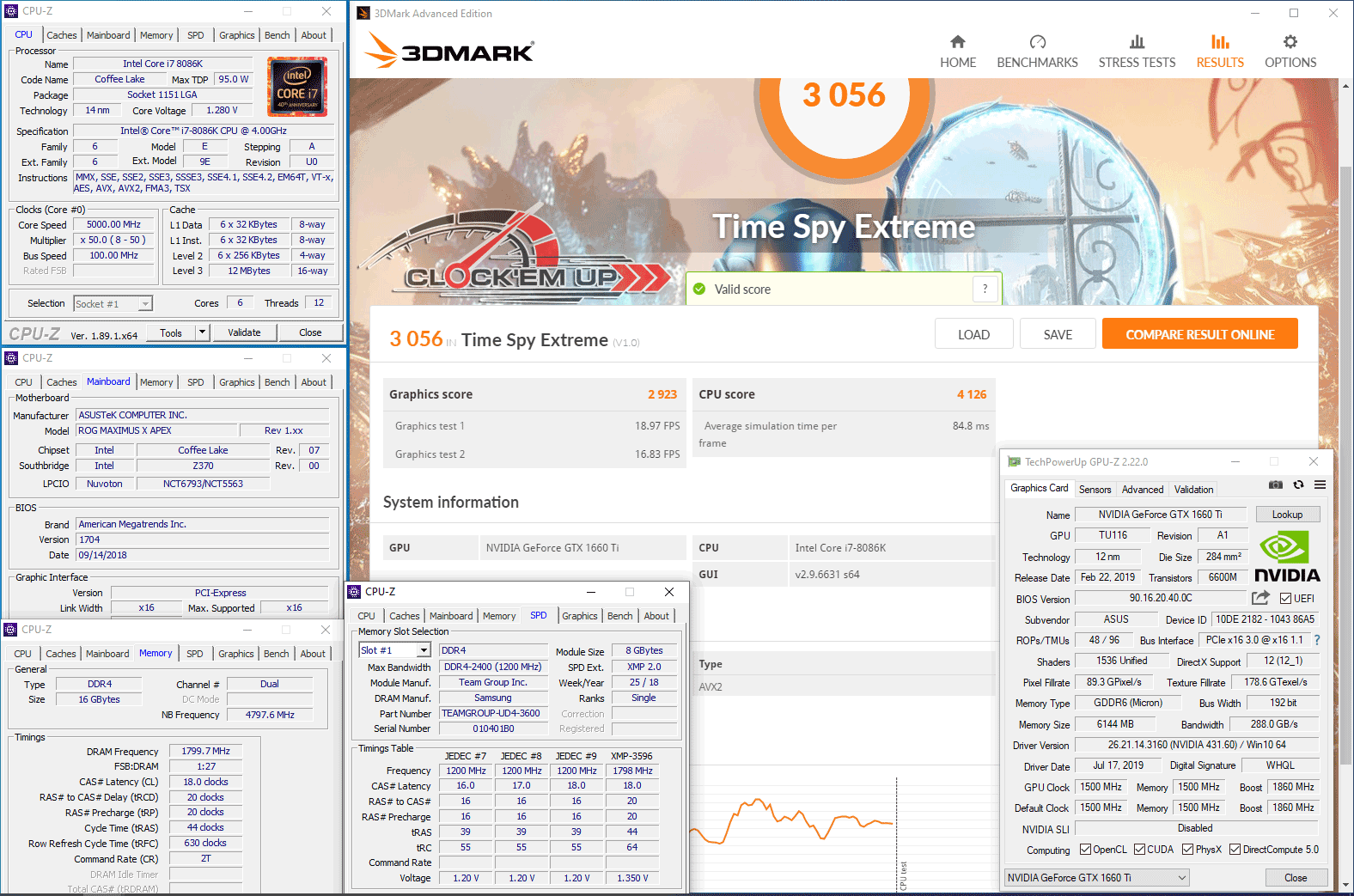Viewport: 1354px width, 896px height.
Task: Open the CPU-Z Tools dropdown arrow
Action: (x=202, y=332)
